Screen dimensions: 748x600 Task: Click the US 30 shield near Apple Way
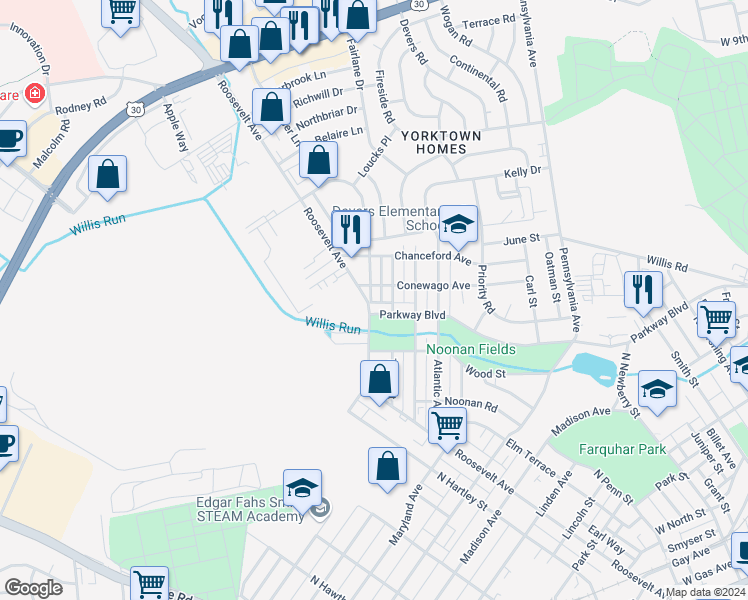[136, 110]
